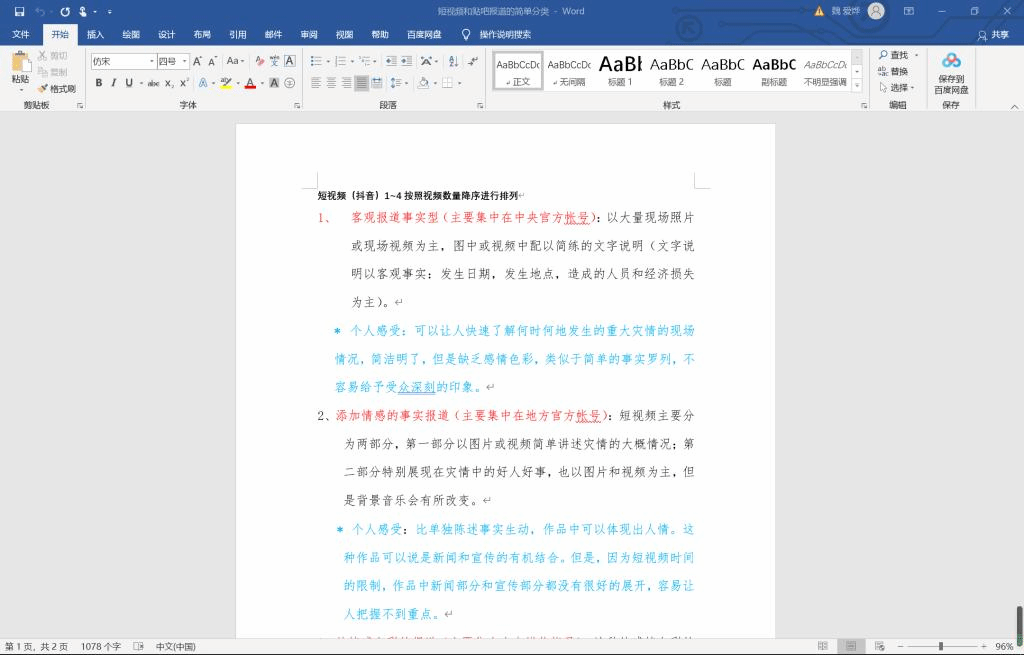
Task: Click the grow font size icon
Action: 197,61
